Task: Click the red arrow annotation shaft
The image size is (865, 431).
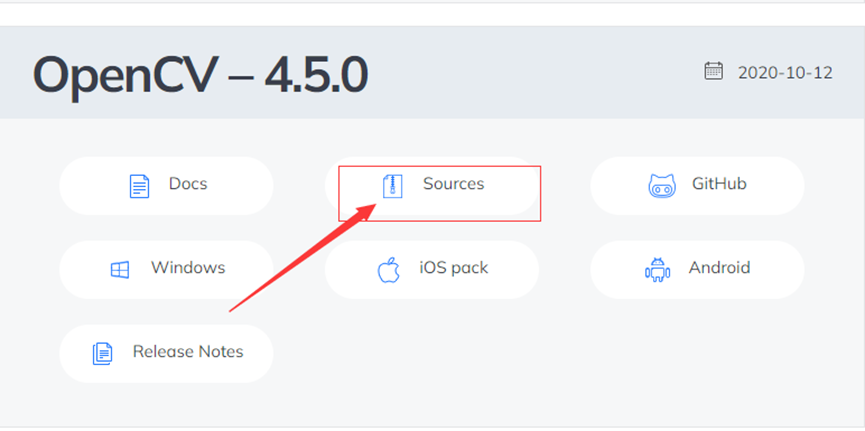Action: (298, 259)
